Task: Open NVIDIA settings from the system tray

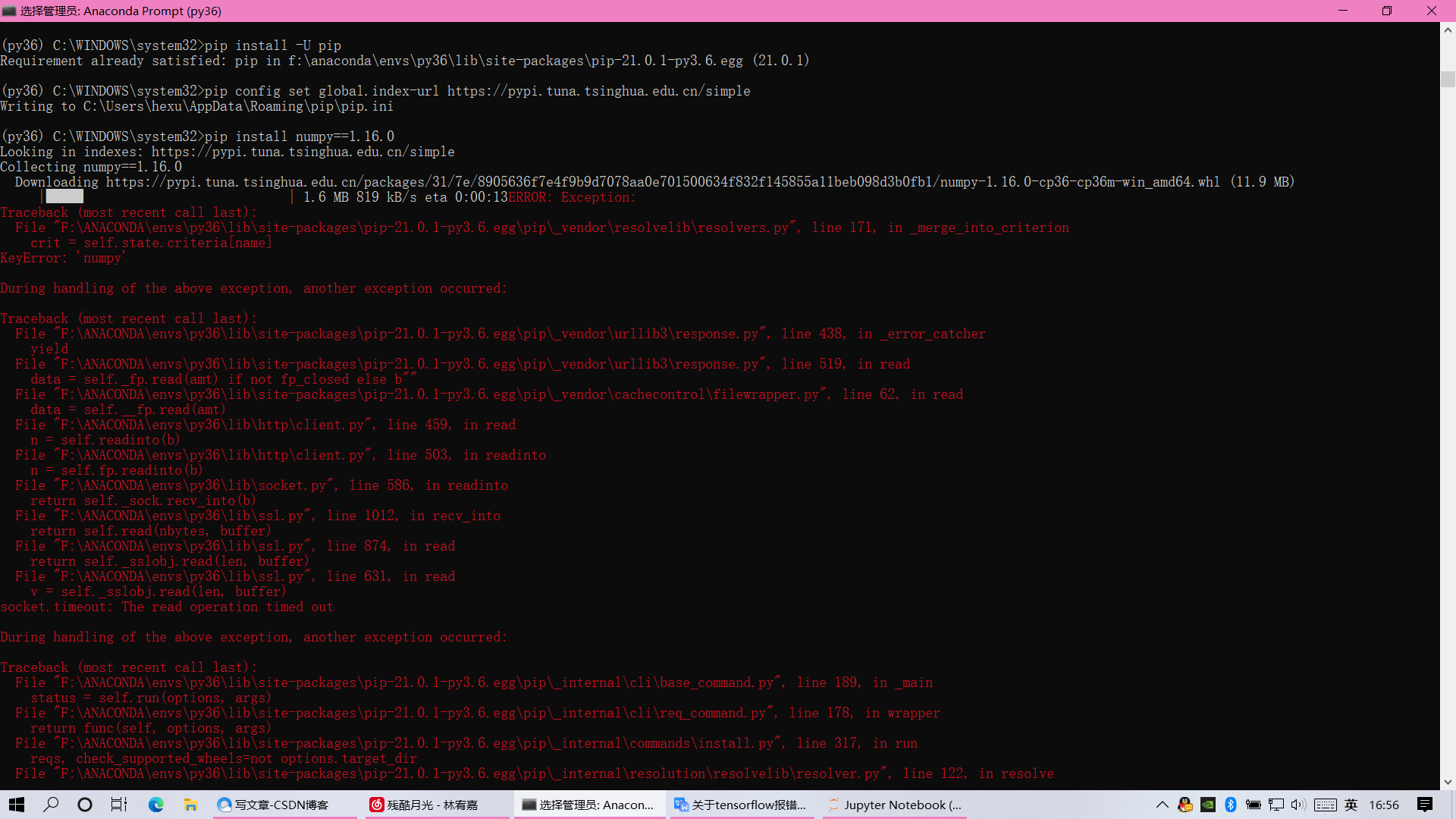Action: pos(1207,805)
